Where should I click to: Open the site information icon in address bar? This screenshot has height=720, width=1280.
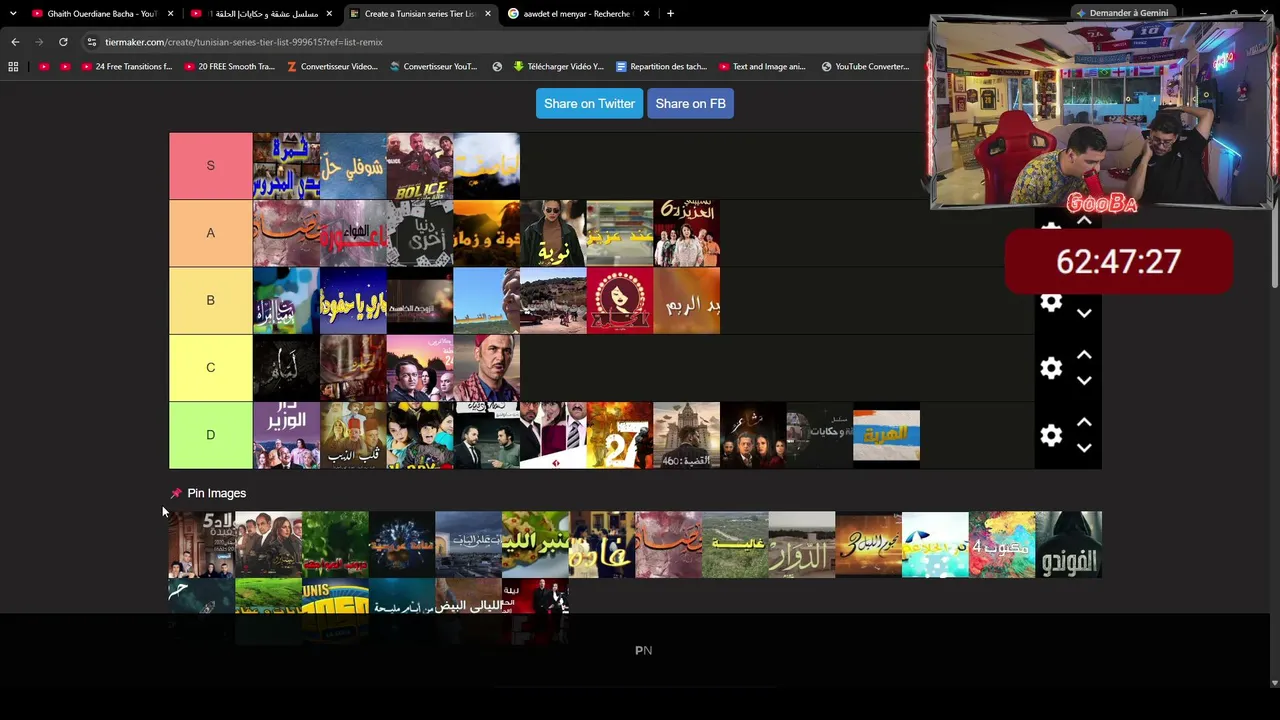point(92,42)
